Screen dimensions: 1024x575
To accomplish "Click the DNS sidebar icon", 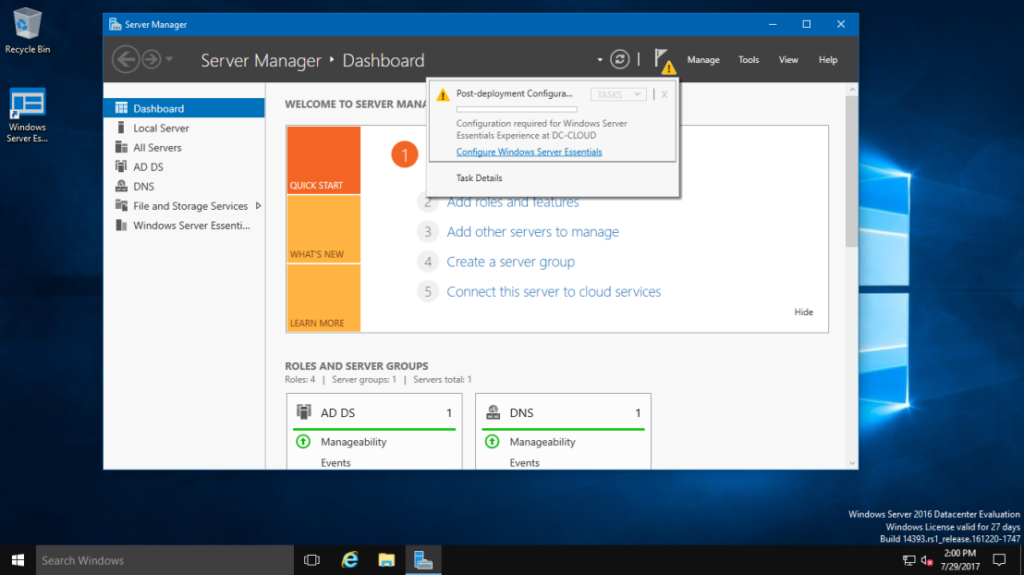I will (x=121, y=186).
